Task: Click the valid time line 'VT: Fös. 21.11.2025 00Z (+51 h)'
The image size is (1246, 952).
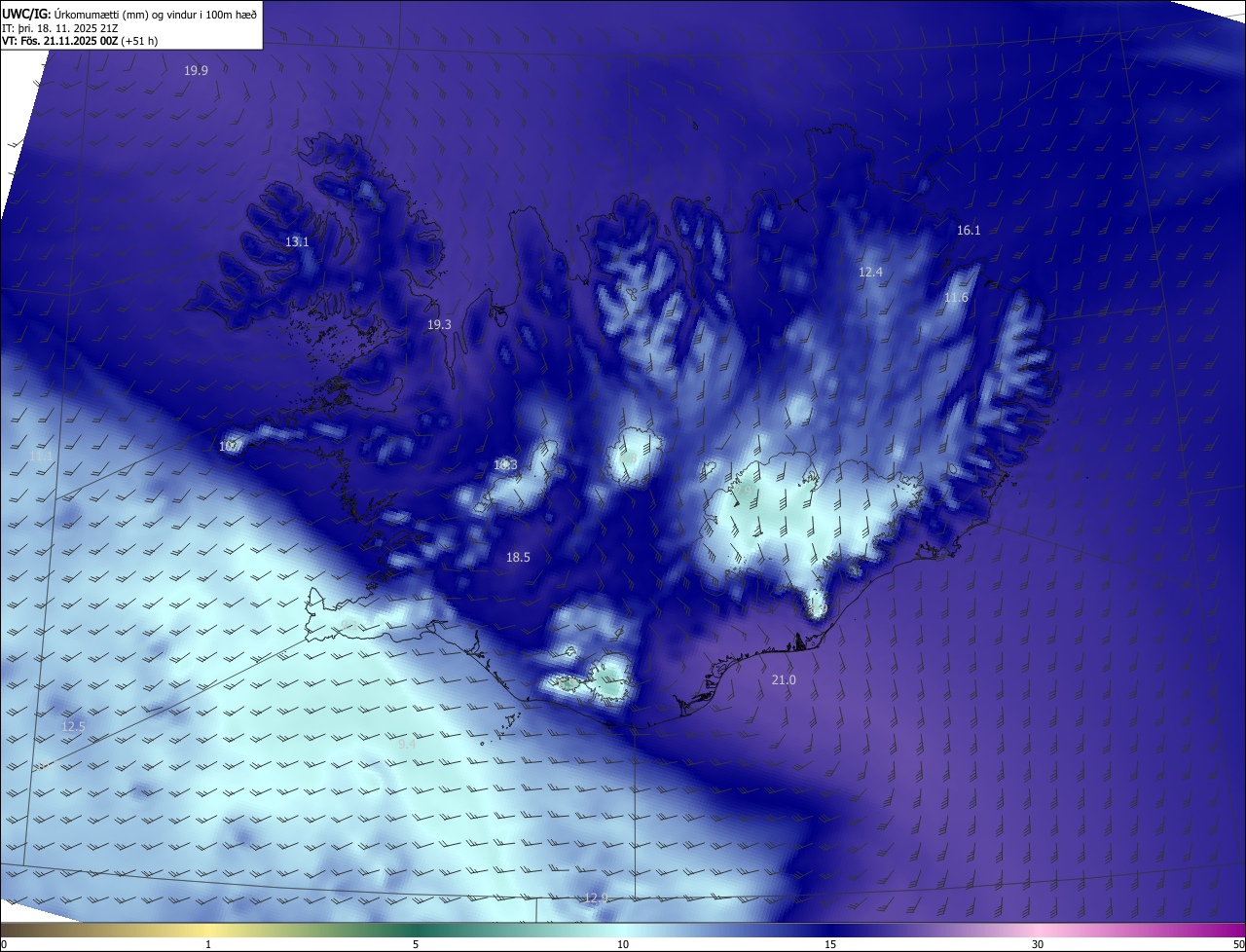Action: pyautogui.click(x=80, y=41)
